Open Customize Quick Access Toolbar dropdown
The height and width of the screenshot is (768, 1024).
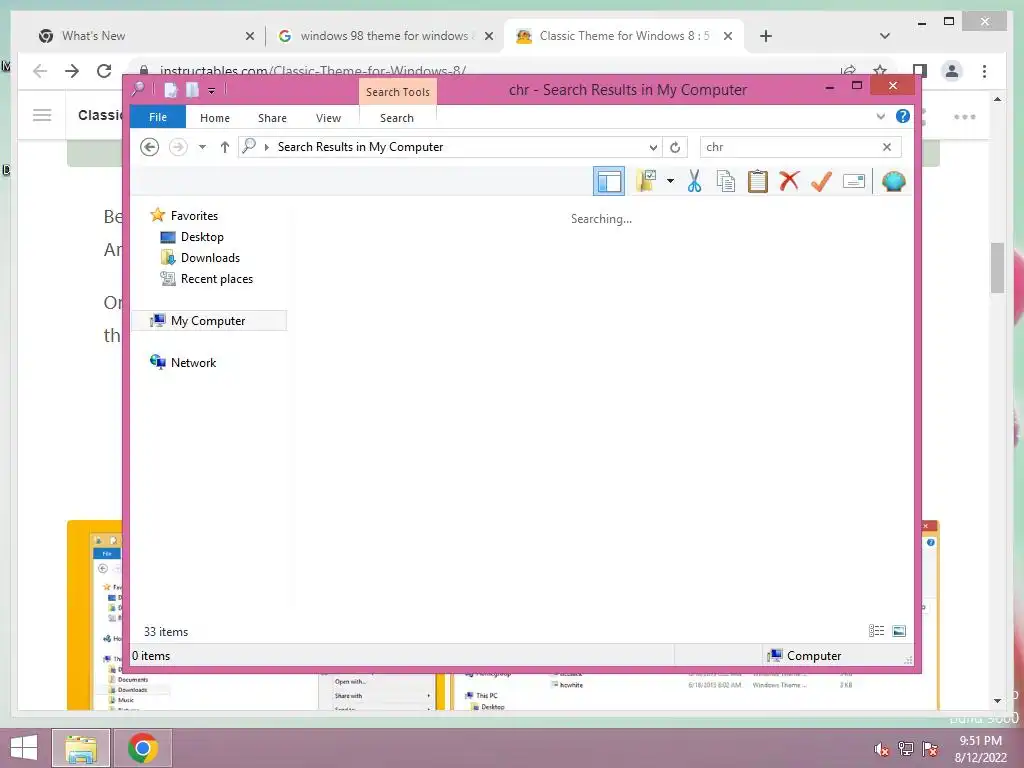[x=212, y=91]
